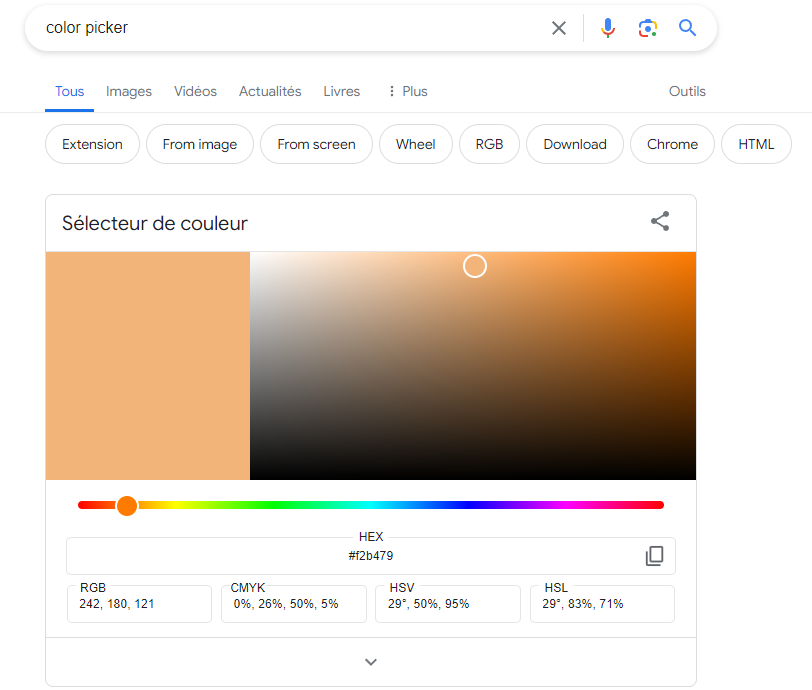
Task: Go to the Livres tab
Action: [x=341, y=91]
